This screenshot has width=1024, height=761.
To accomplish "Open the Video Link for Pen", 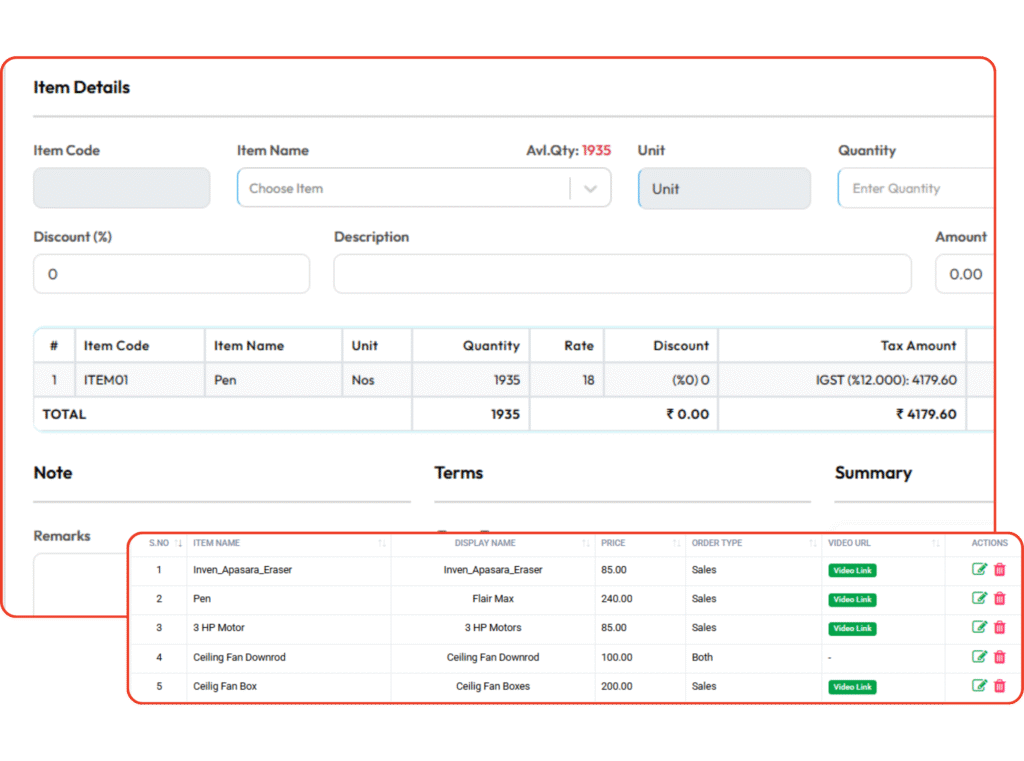I will click(x=852, y=600).
